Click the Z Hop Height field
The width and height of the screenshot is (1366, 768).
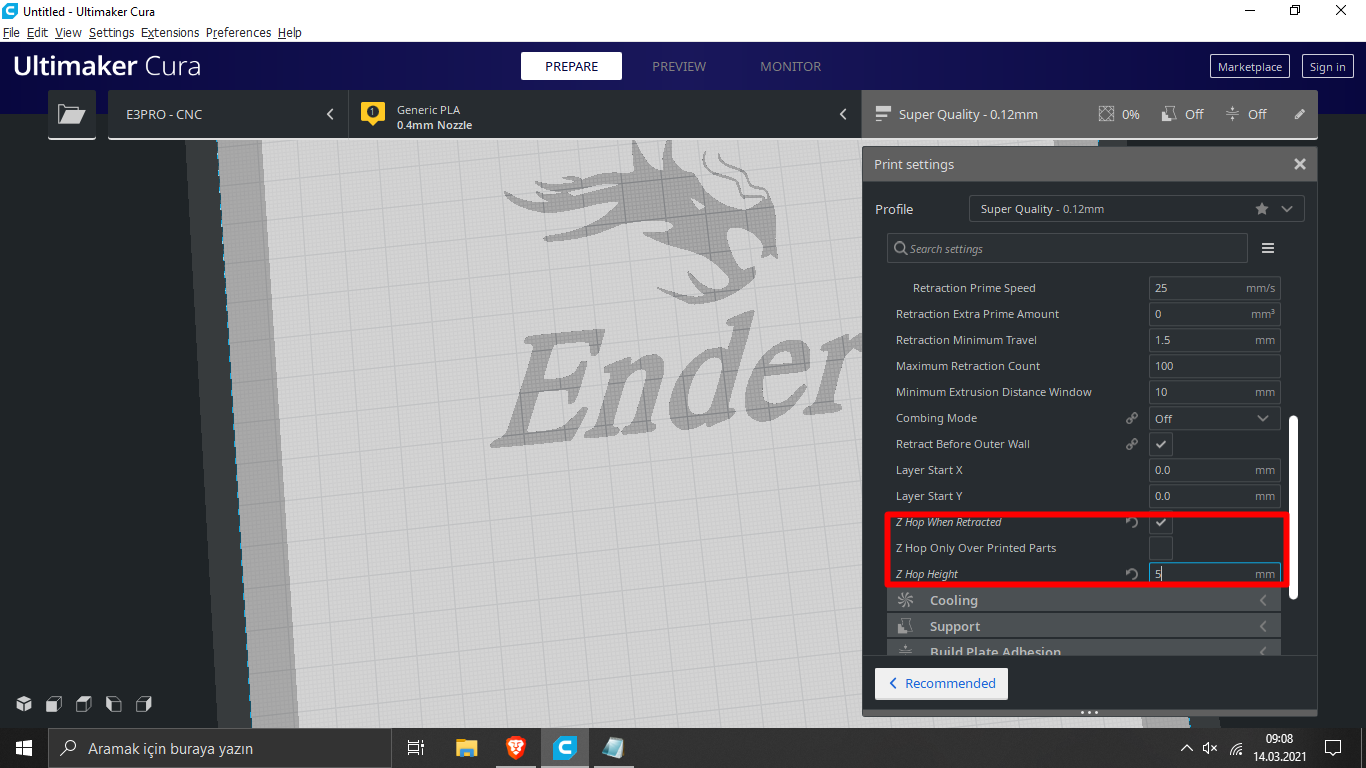[x=1215, y=574]
